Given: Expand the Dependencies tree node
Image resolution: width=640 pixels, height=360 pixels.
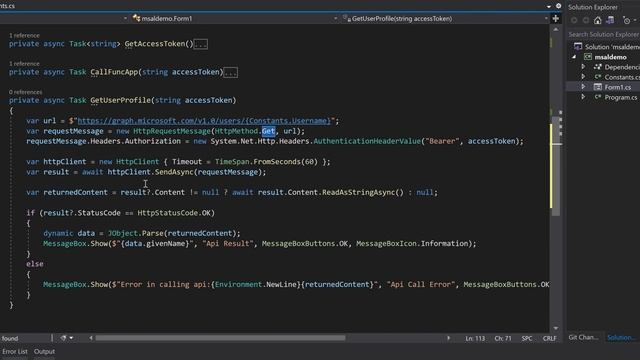Looking at the screenshot, I should [583, 67].
